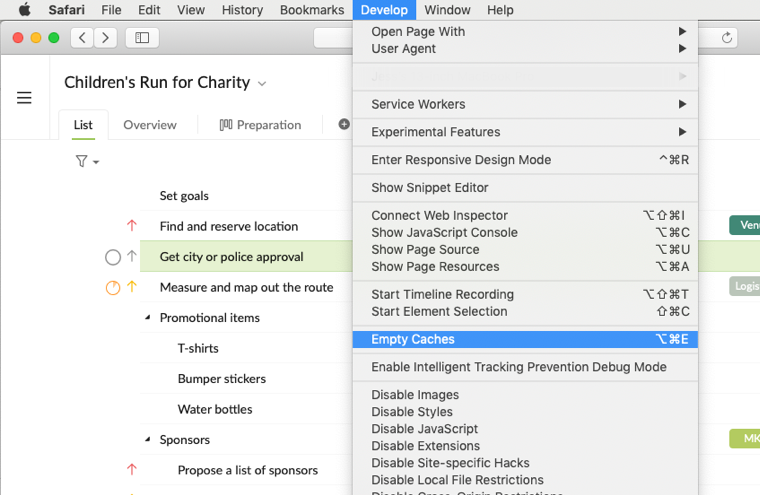Image resolution: width=760 pixels, height=495 pixels.
Task: Choose Disable Site-specific Hacks
Action: tap(525, 463)
